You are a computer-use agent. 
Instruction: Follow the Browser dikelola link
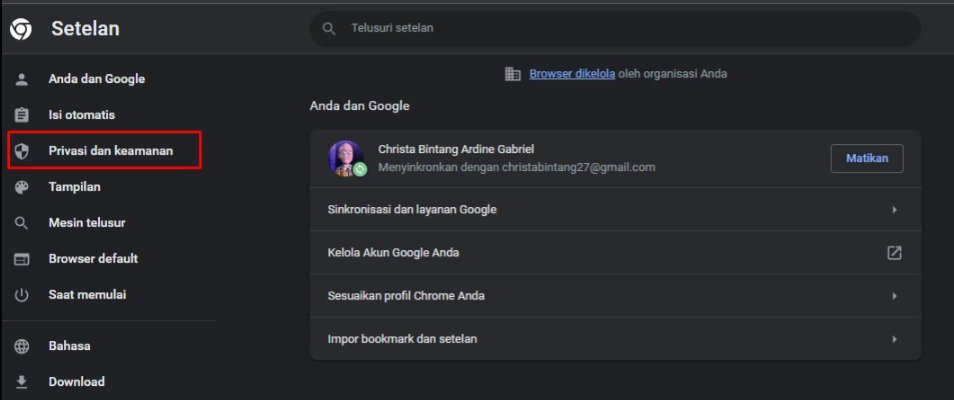pyautogui.click(x=572, y=74)
